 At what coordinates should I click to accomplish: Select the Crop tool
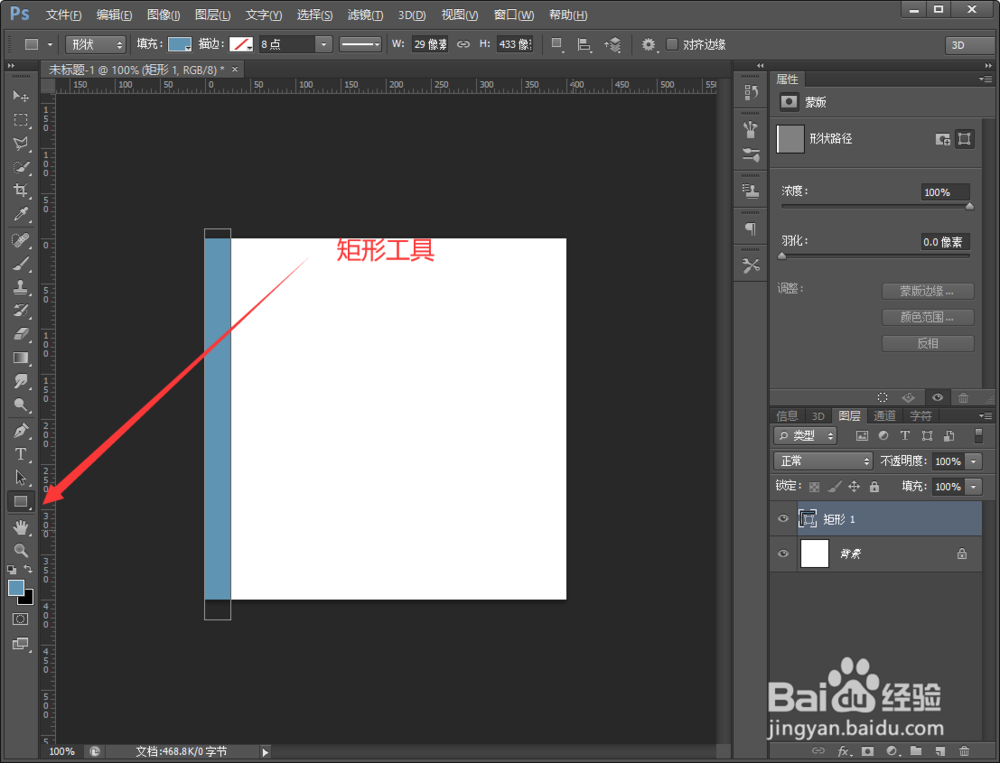point(20,191)
